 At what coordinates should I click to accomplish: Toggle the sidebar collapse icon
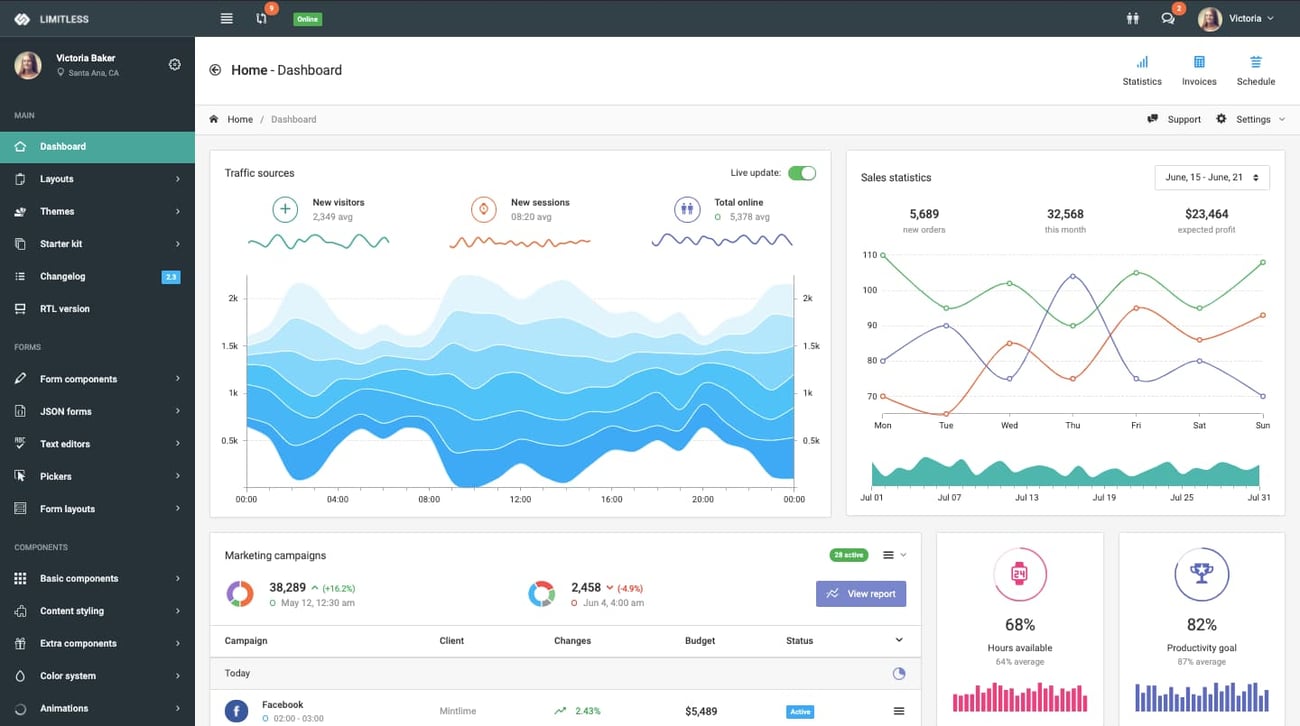pos(226,18)
